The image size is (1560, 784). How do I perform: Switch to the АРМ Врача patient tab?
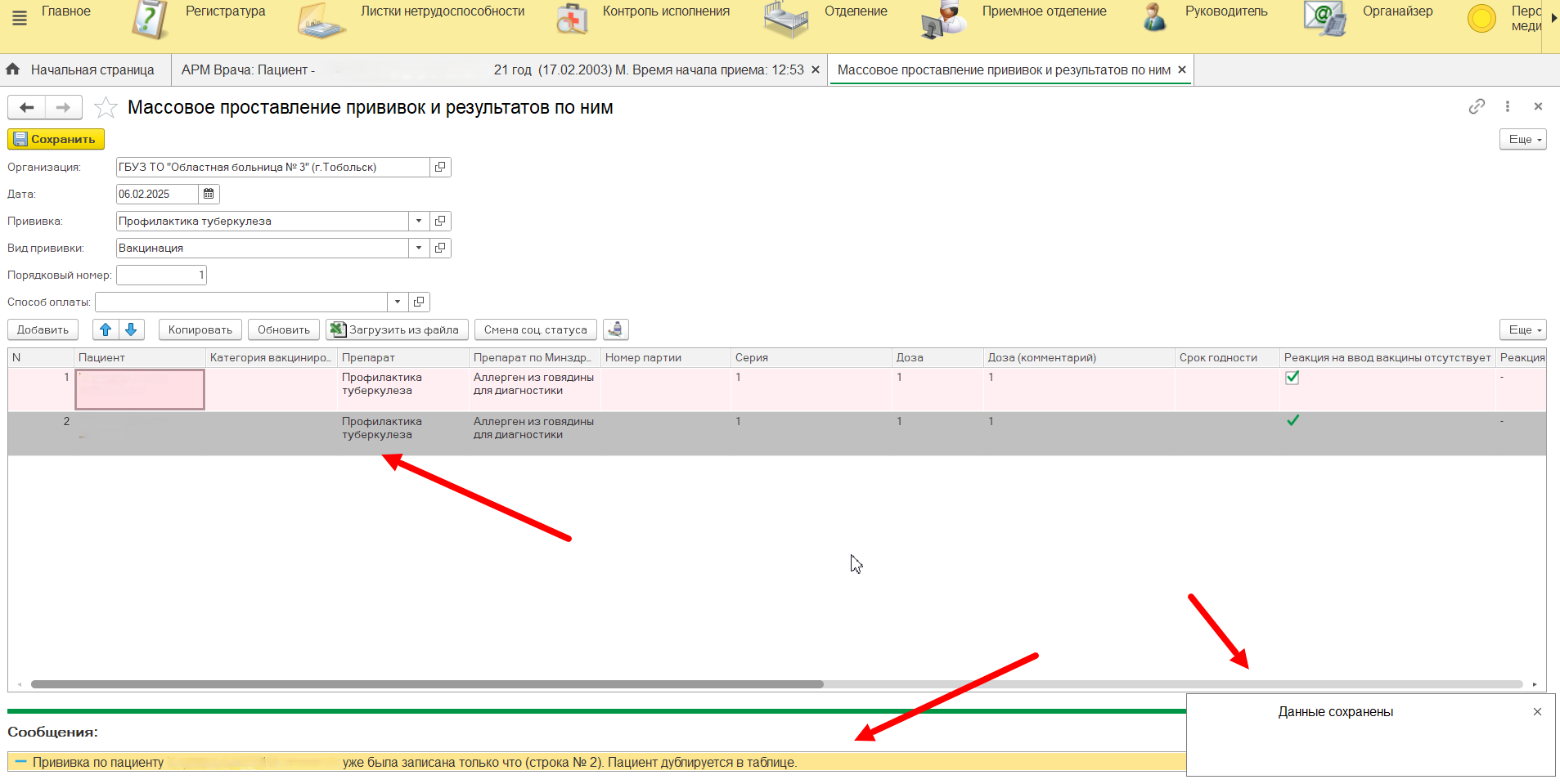coord(491,70)
